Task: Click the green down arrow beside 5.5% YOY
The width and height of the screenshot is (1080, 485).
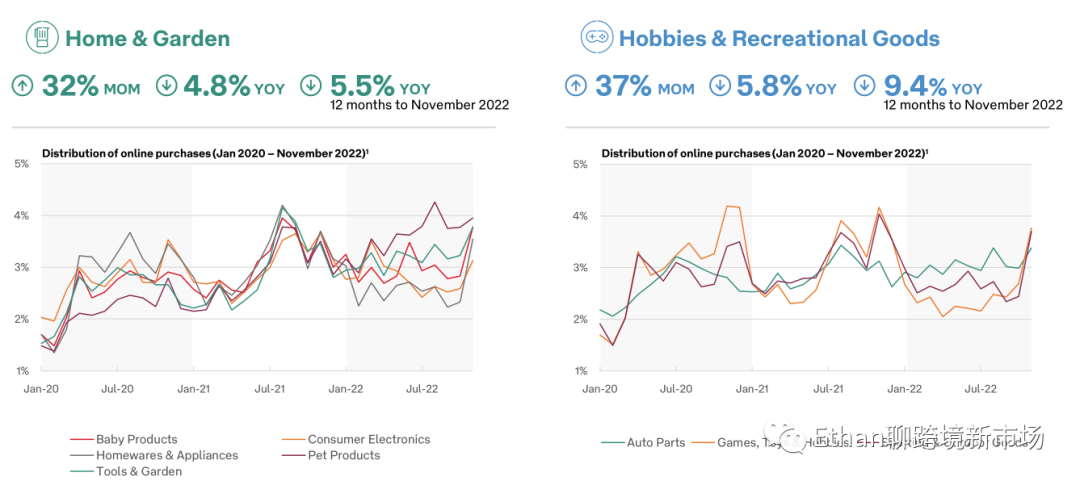Action: (x=312, y=86)
